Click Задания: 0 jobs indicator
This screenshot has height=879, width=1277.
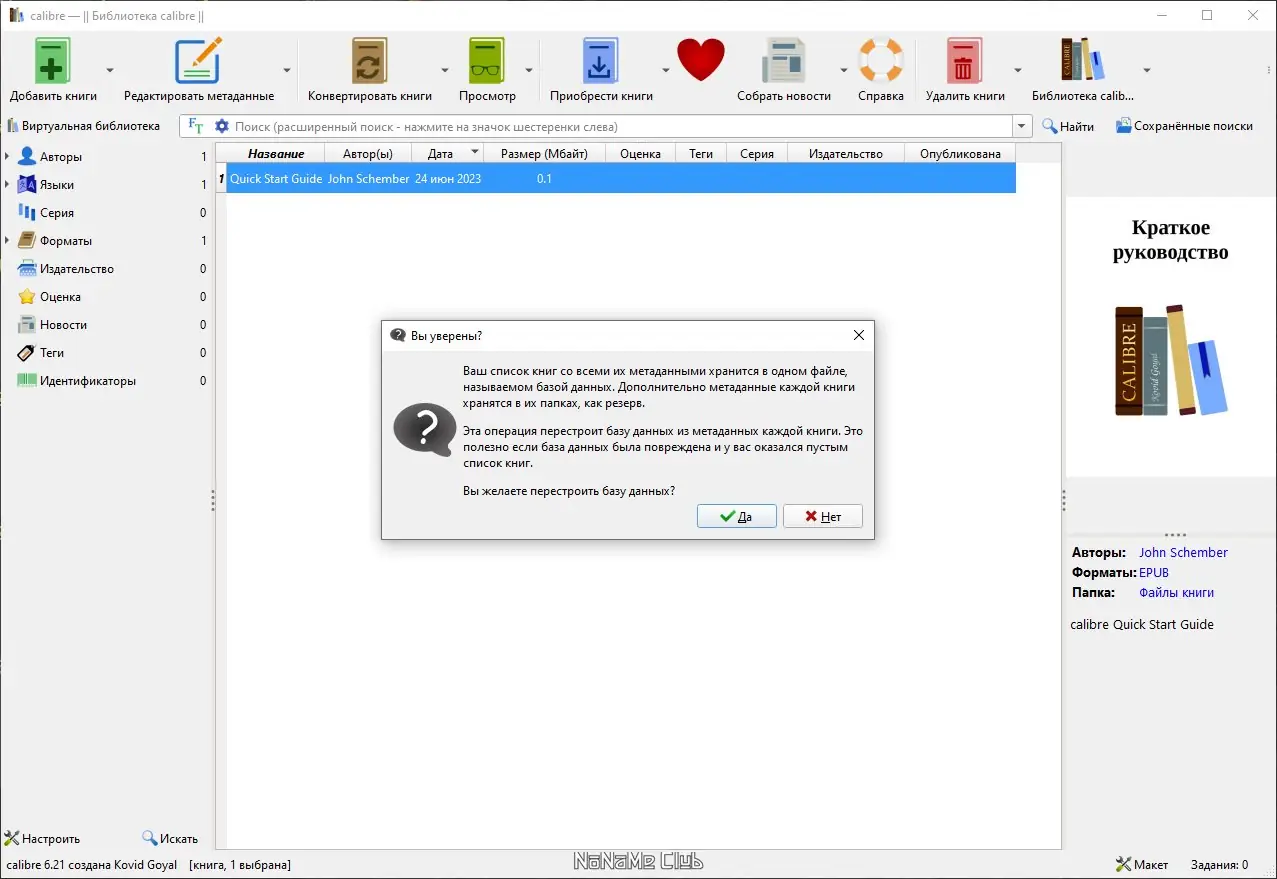click(1219, 865)
